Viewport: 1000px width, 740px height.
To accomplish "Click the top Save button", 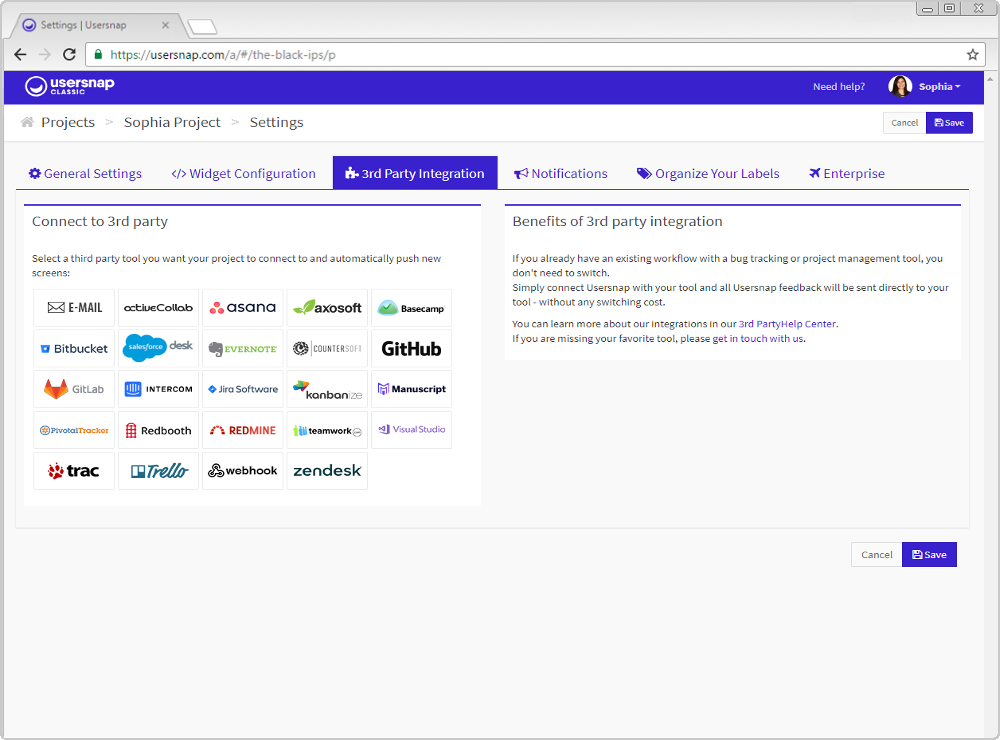I will pos(949,123).
